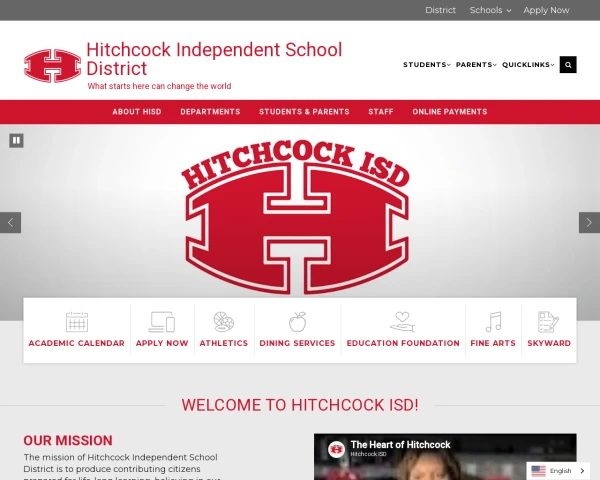Expand the Students menu
600x480 pixels.
[427, 65]
